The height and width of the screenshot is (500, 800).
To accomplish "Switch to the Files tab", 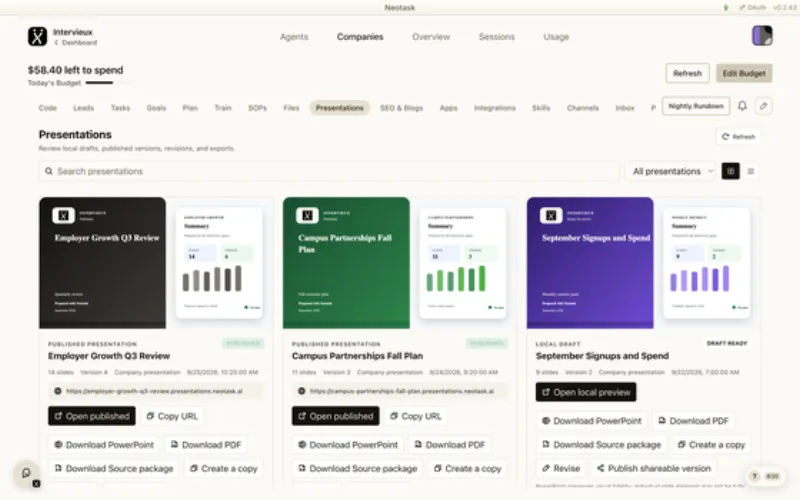I will [291, 108].
